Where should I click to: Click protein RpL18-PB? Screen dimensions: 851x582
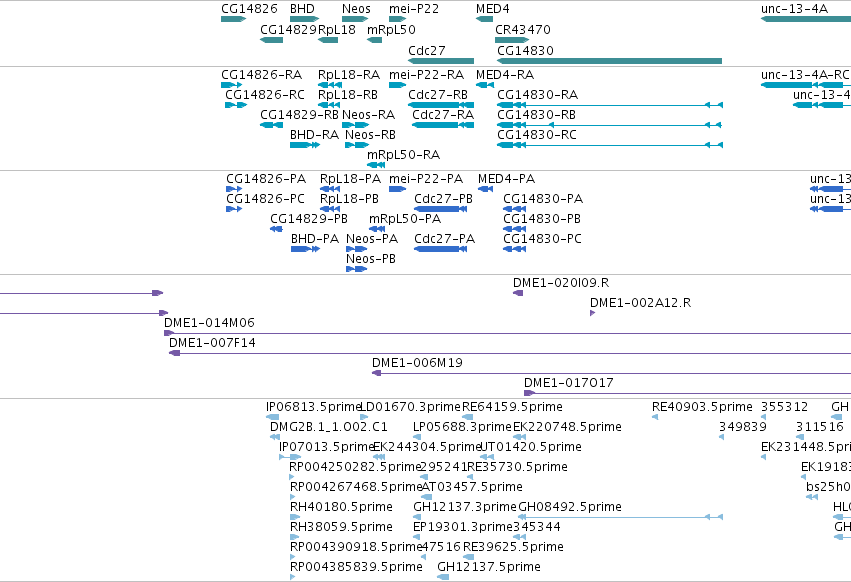tap(330, 210)
